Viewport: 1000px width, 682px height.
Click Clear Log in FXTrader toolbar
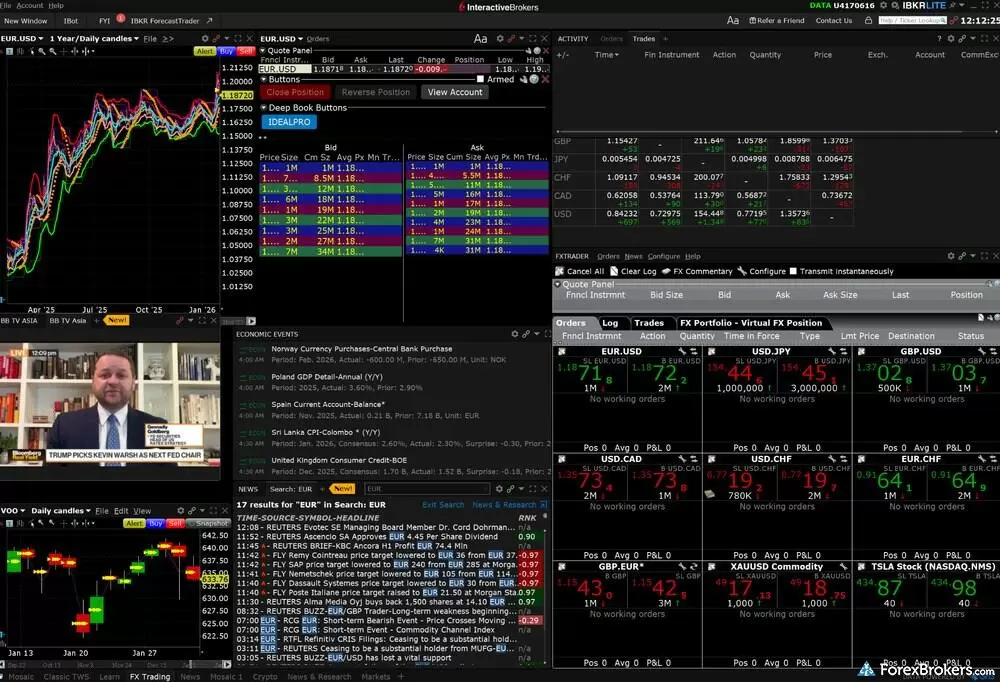click(633, 271)
